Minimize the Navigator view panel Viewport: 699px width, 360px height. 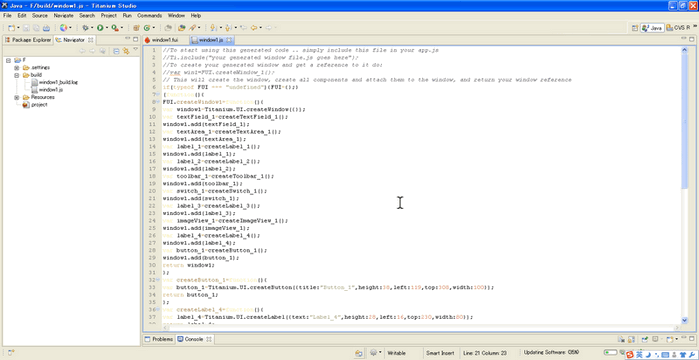(x=127, y=39)
